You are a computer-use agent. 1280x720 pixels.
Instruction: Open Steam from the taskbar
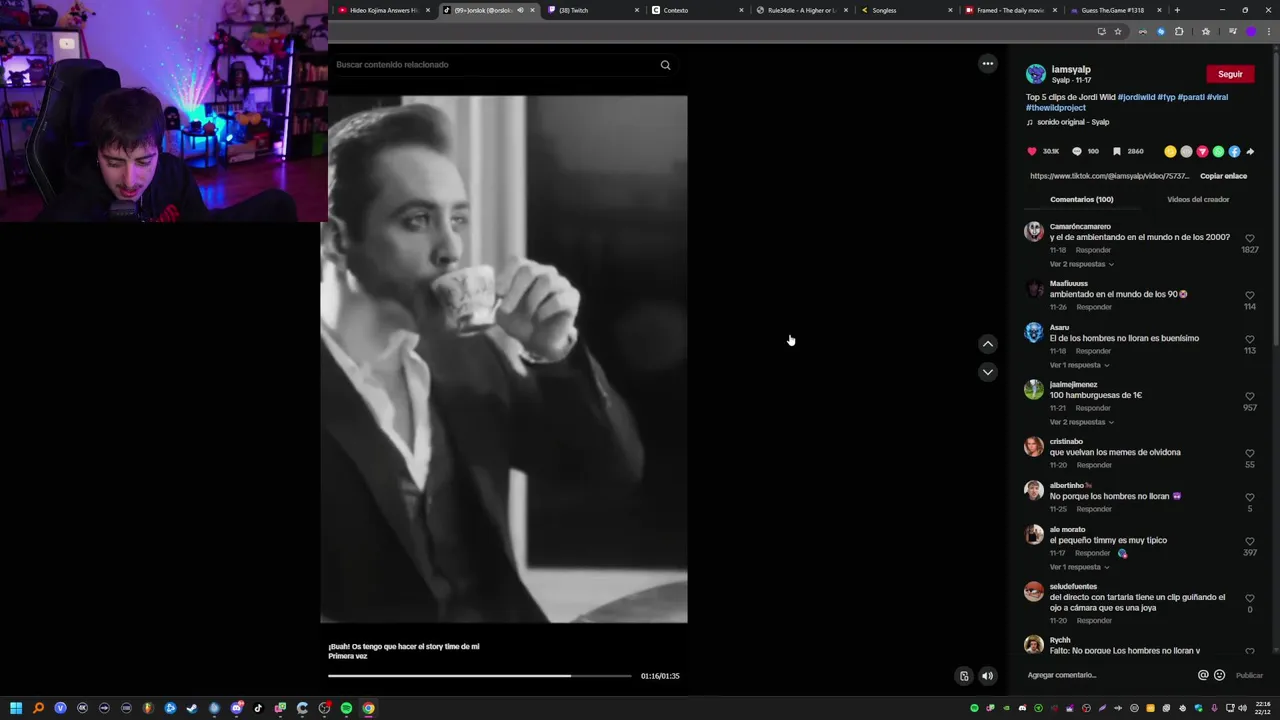pos(192,708)
